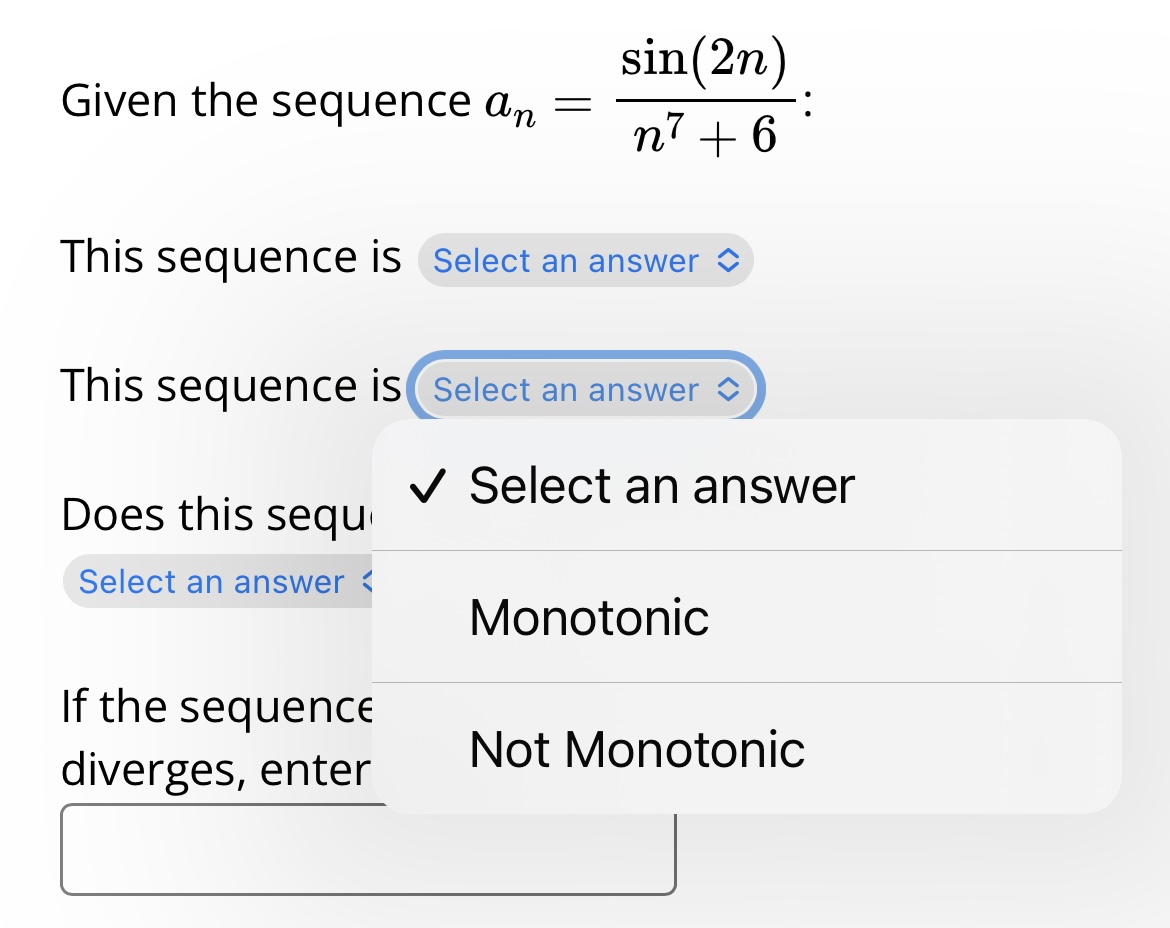1170x928 pixels.
Task: Choose Monotonic from the open menu
Action: tap(588, 617)
